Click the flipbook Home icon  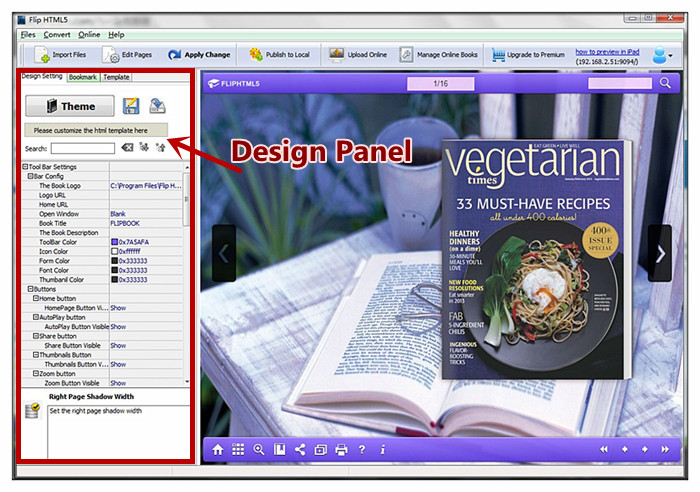tap(218, 450)
